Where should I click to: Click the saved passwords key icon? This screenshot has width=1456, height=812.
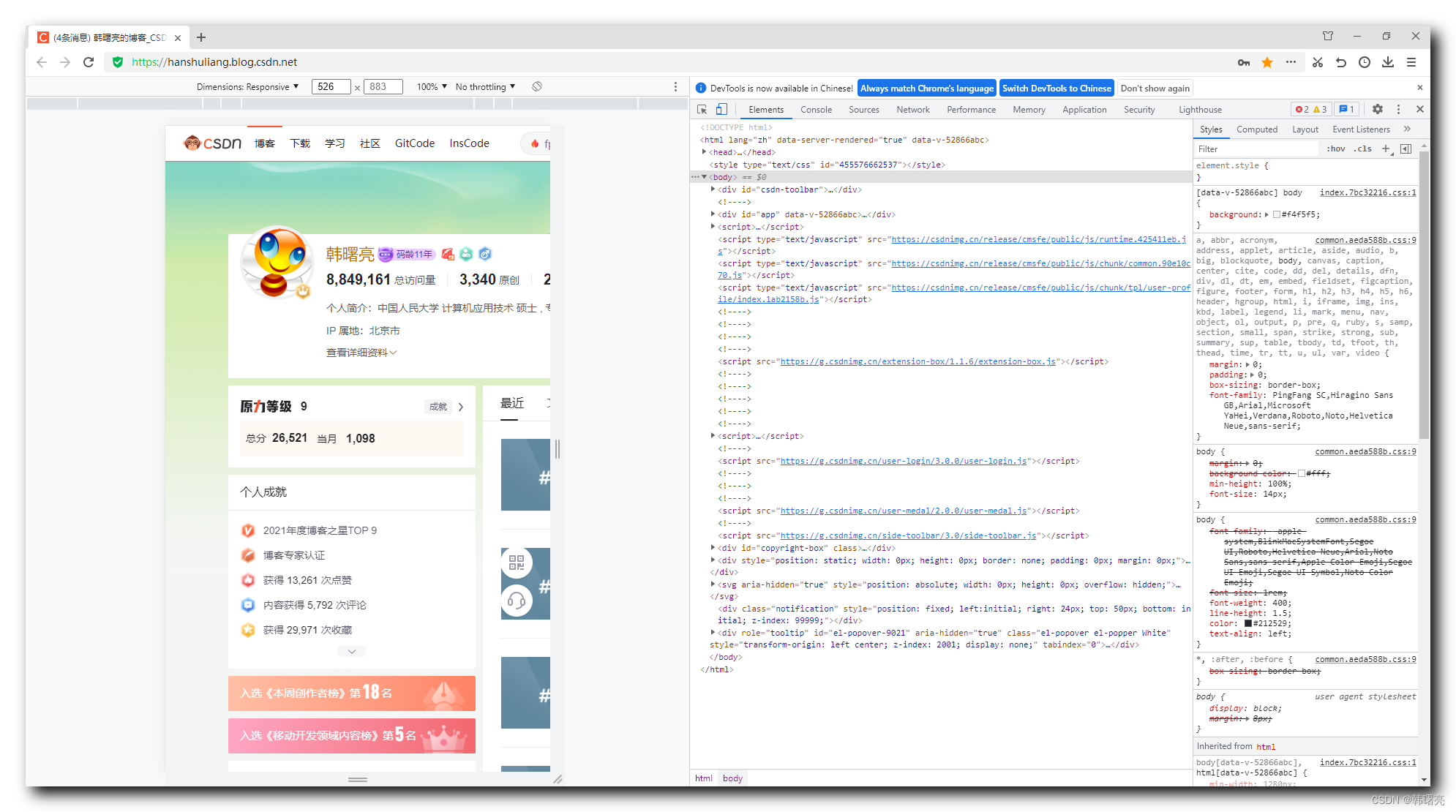coord(1244,62)
